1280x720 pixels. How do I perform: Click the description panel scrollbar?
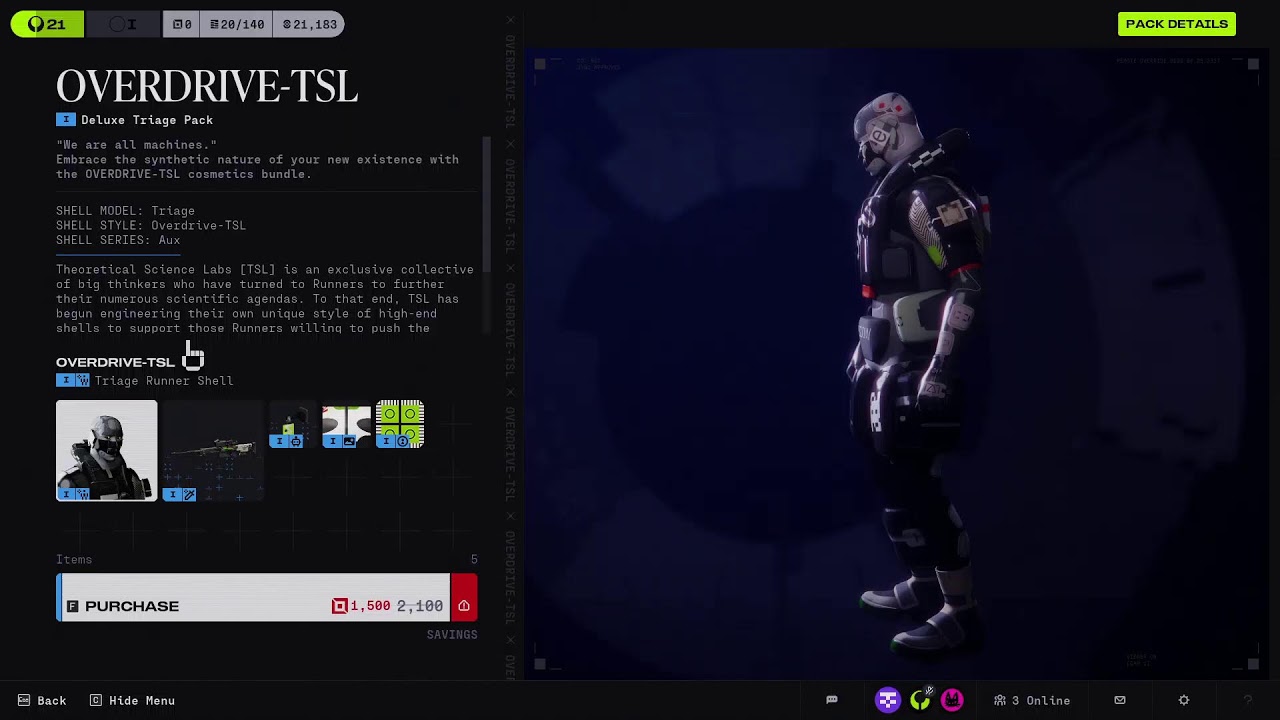click(x=486, y=203)
